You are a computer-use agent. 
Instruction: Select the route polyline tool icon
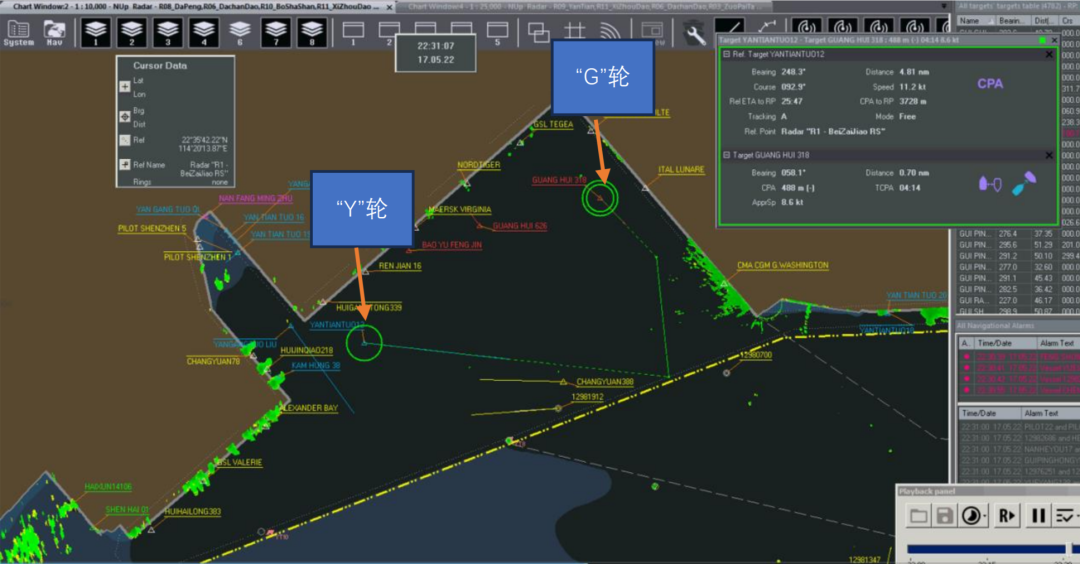[767, 28]
